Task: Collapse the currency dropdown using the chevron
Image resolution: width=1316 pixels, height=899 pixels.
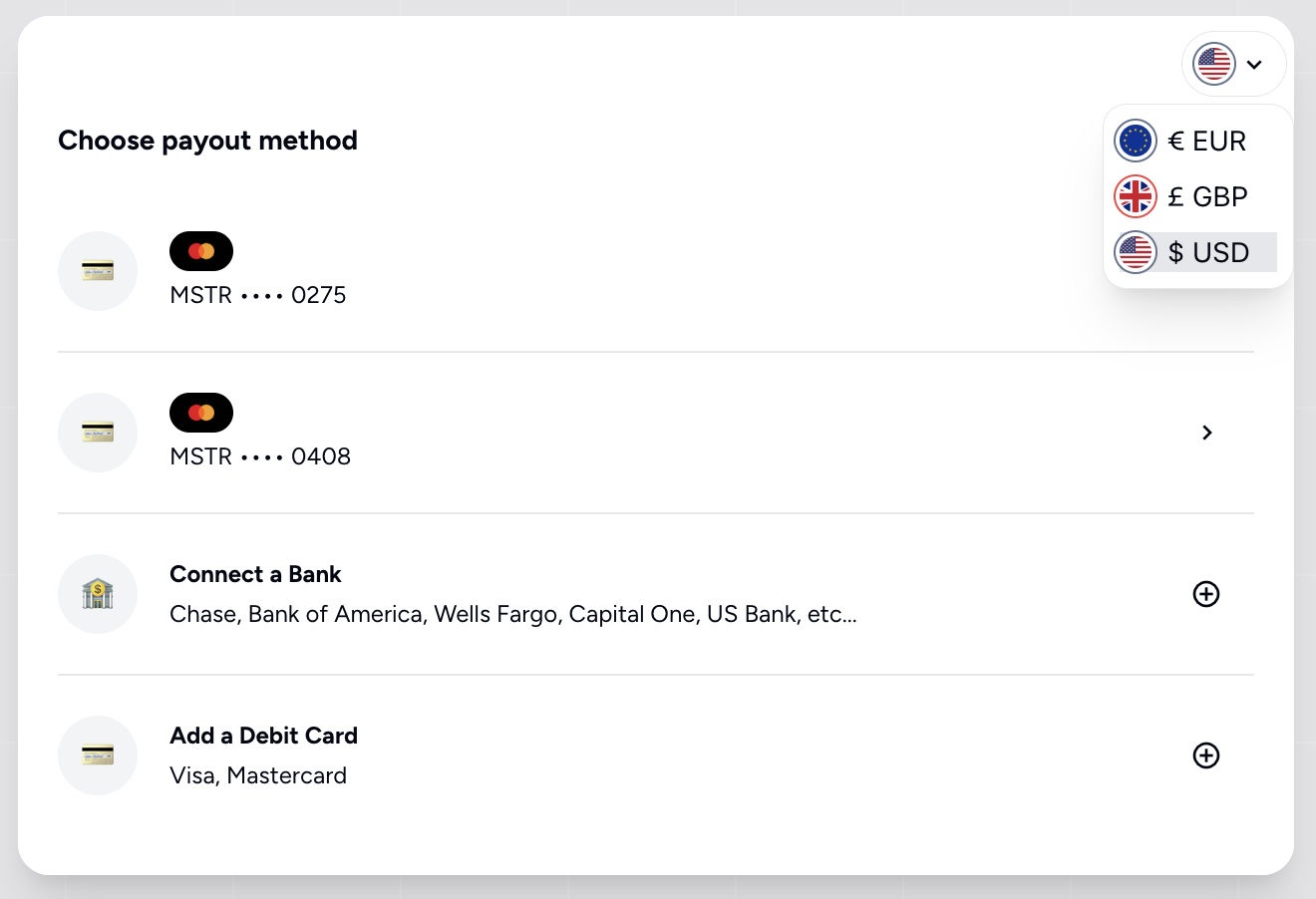Action: pos(1254,65)
